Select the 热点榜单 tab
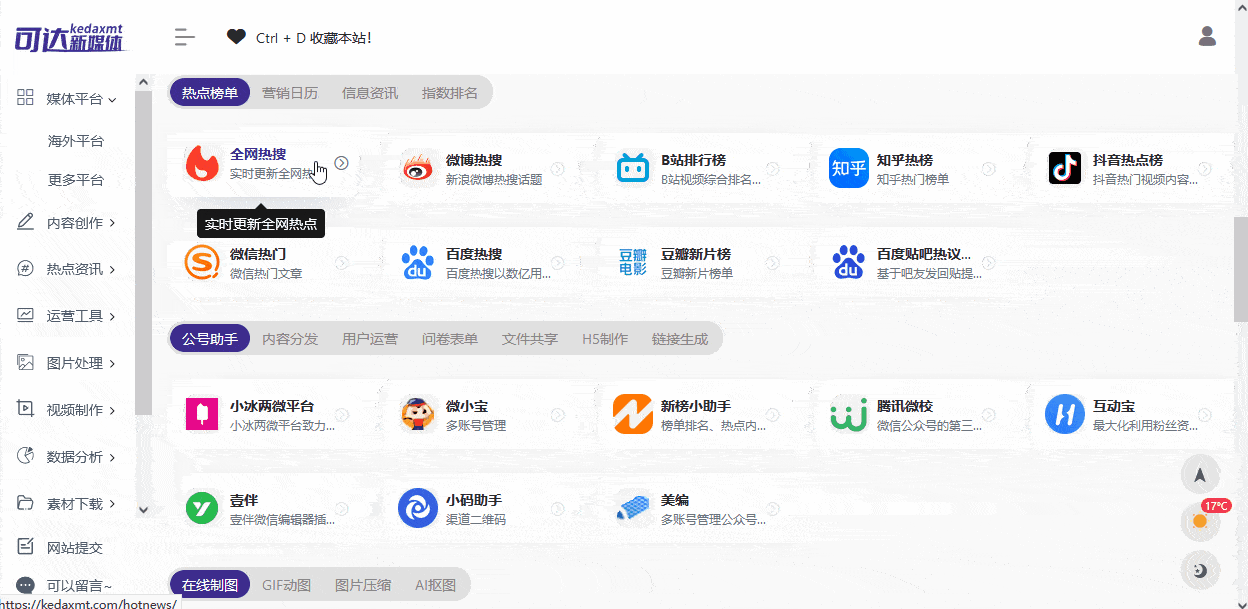The height and width of the screenshot is (609, 1248). 210,93
